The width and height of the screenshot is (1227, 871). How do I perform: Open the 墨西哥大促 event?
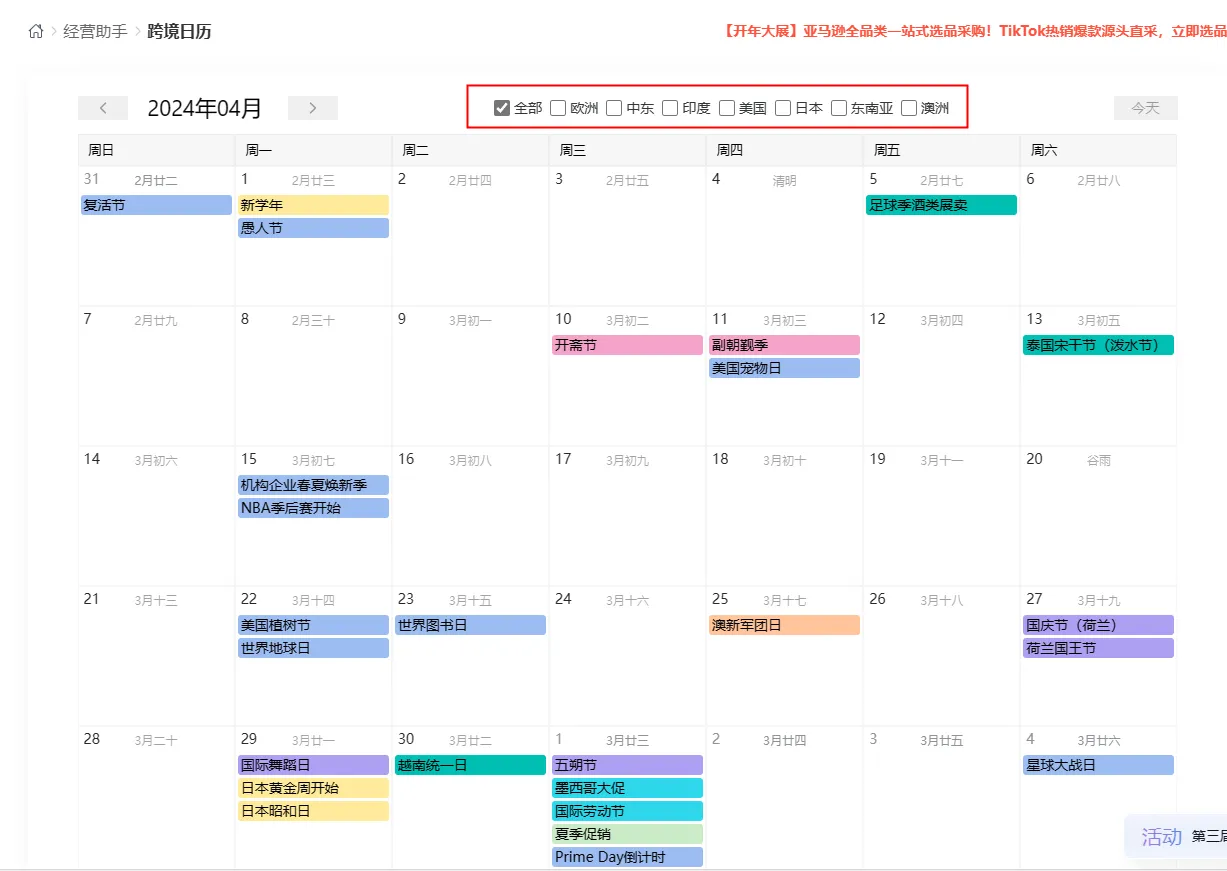point(627,788)
